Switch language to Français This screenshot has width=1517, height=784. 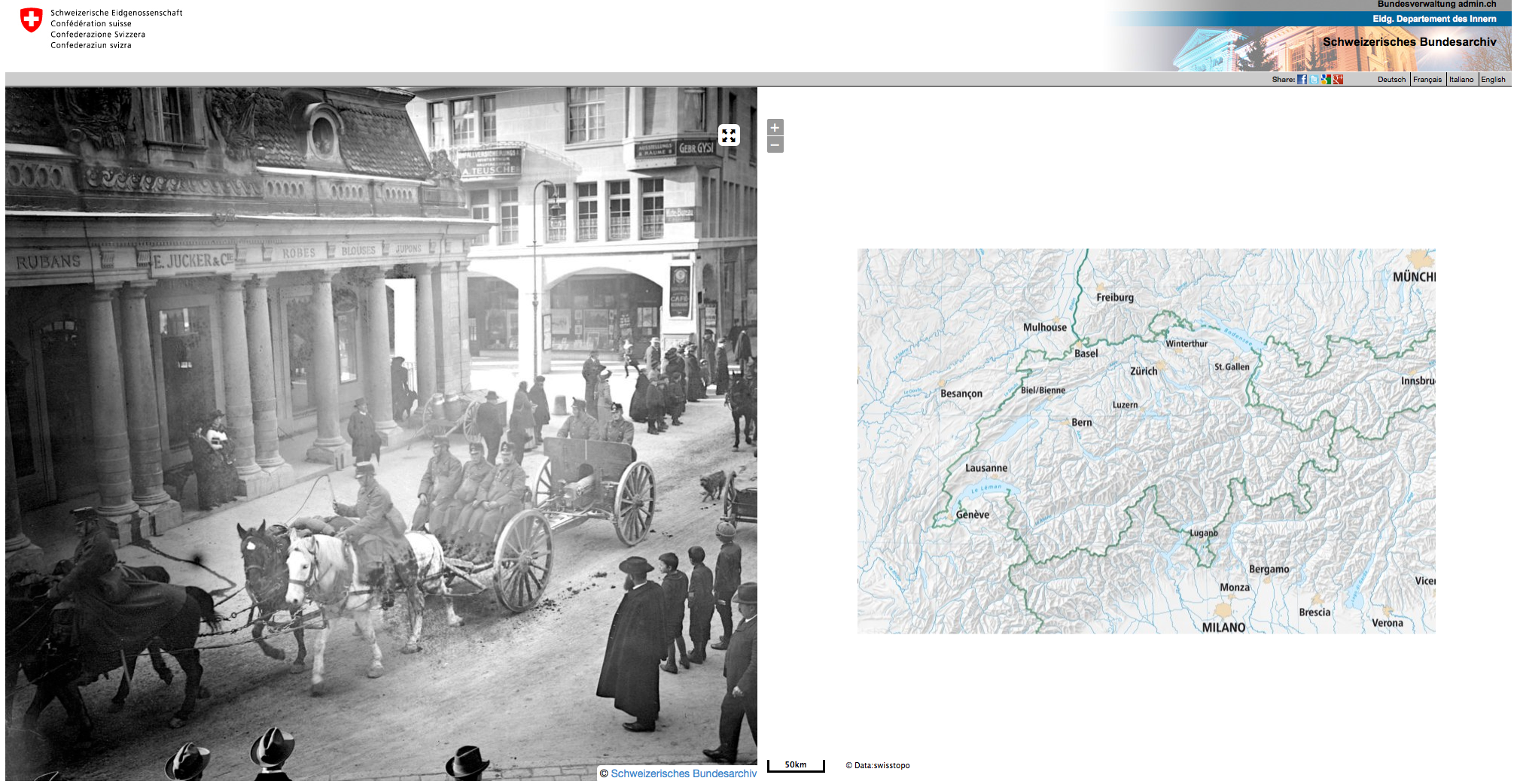tap(1427, 80)
